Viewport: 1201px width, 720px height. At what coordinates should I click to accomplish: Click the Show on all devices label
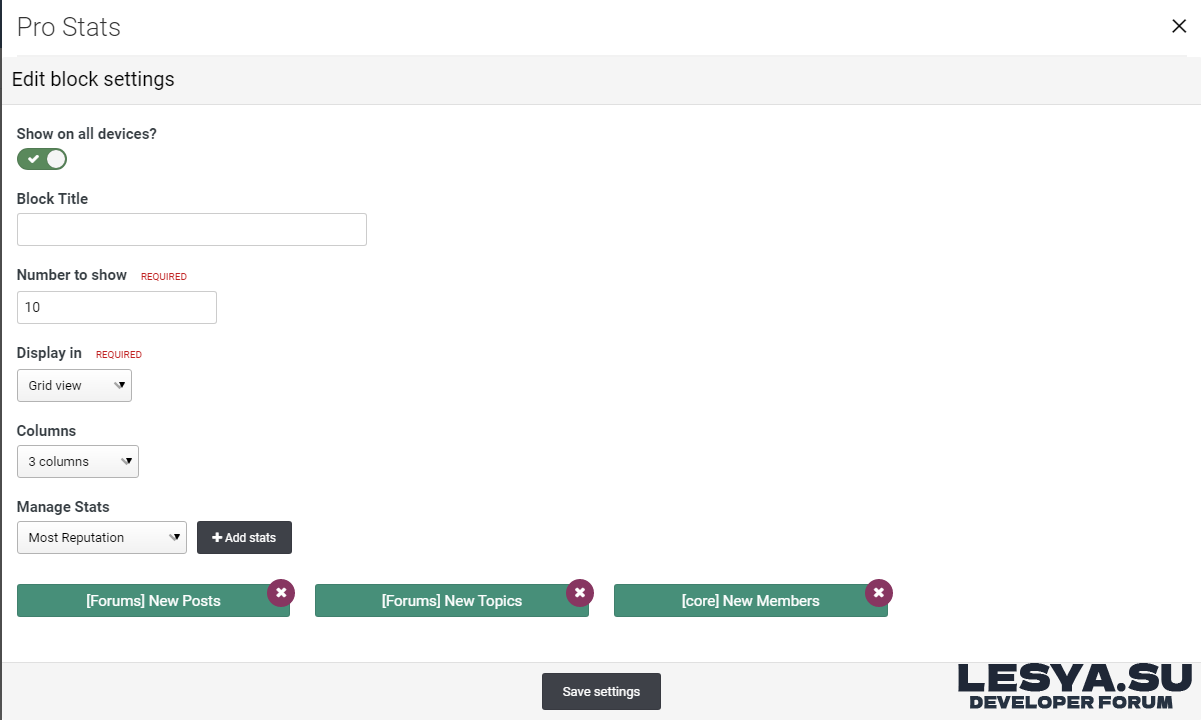[87, 134]
